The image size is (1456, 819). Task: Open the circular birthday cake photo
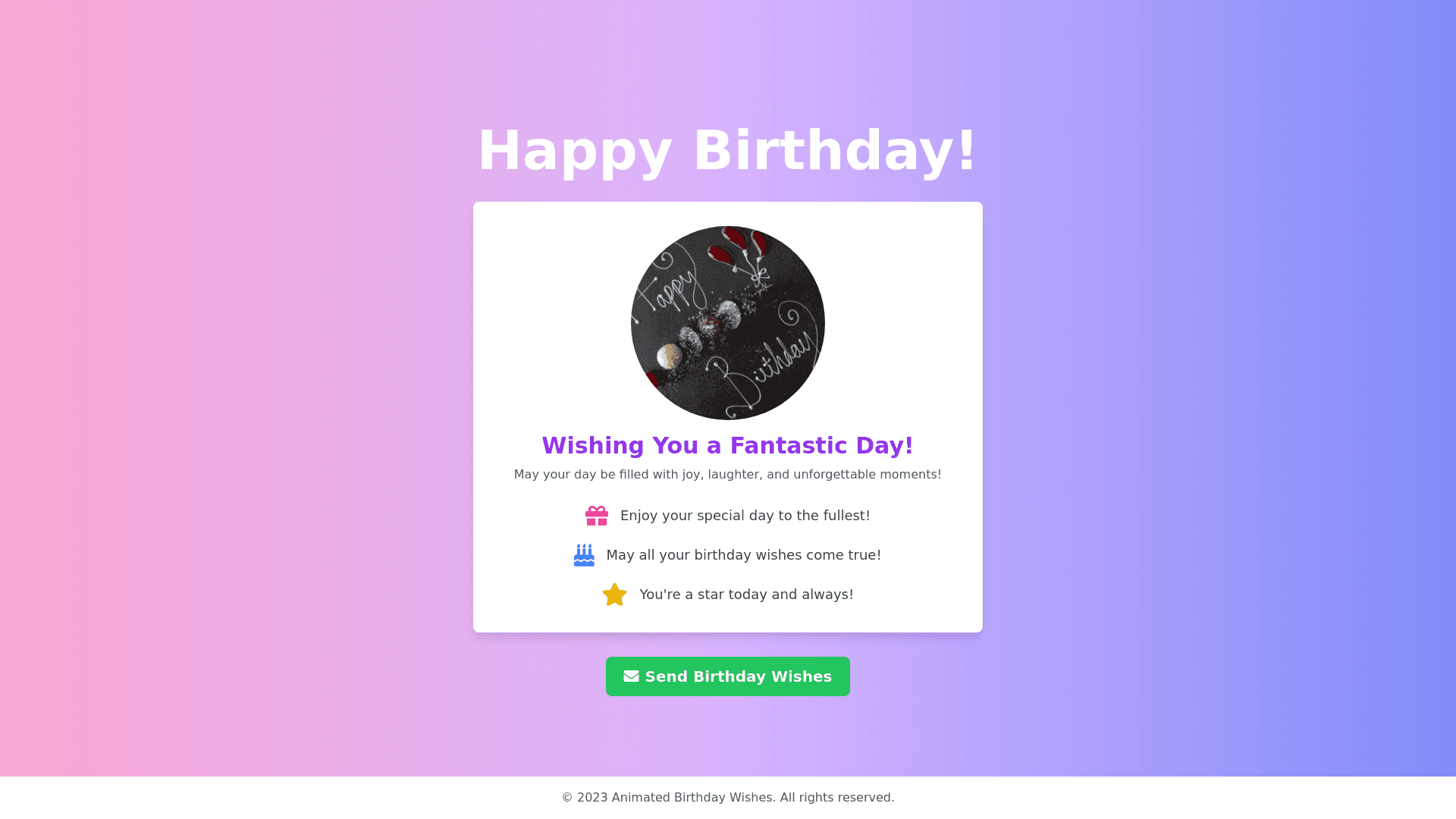728,323
